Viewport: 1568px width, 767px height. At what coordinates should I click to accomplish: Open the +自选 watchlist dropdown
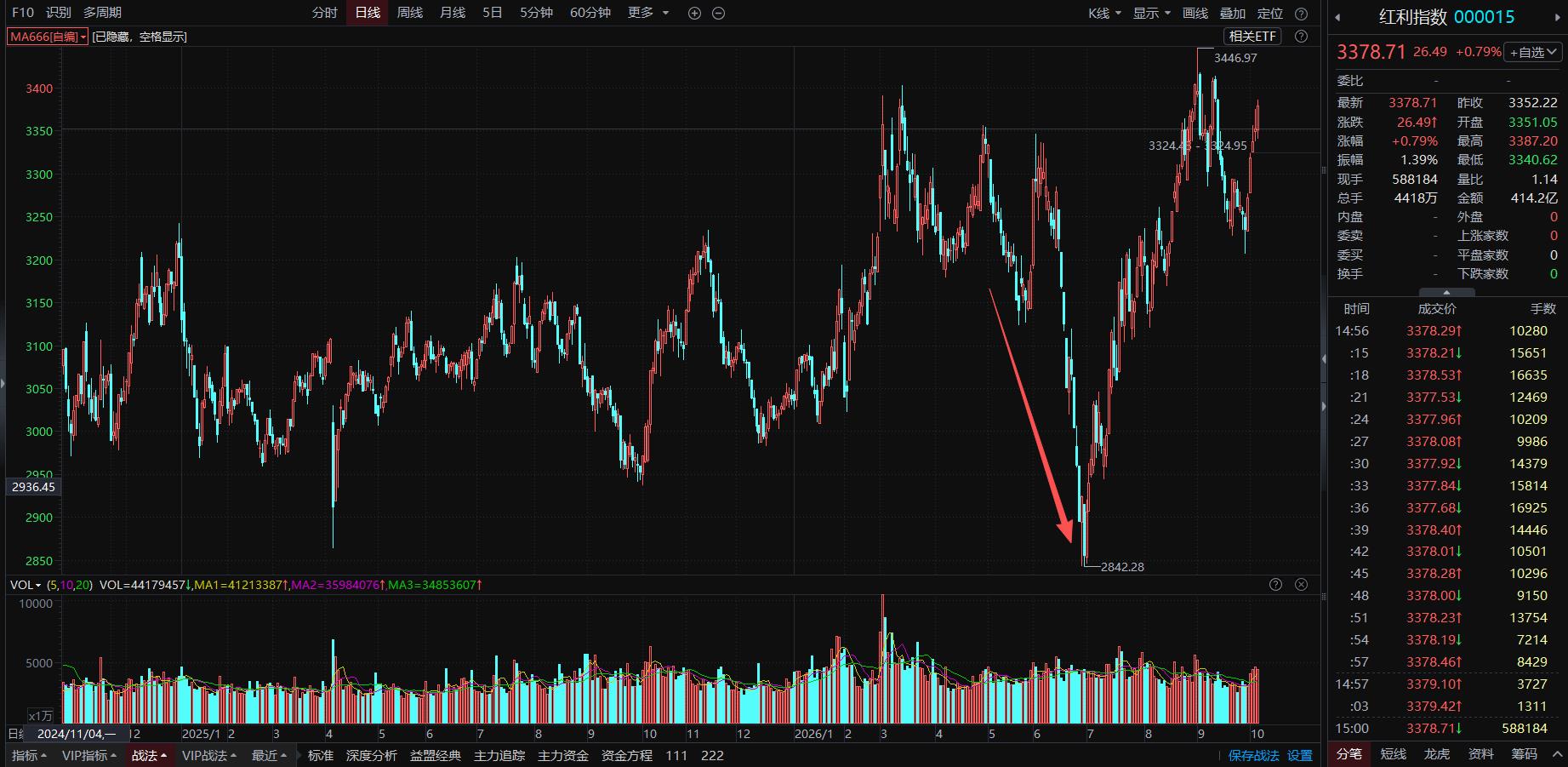click(x=1534, y=52)
